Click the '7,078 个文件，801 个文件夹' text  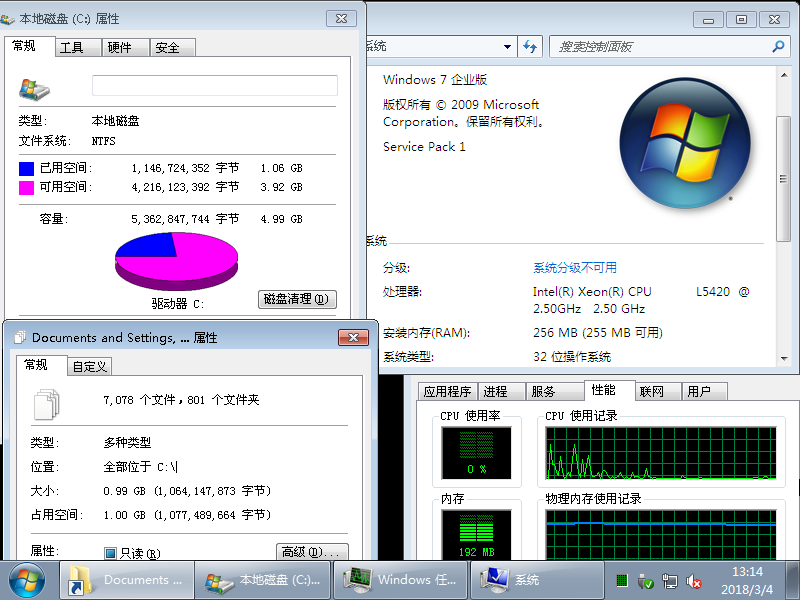181,399
